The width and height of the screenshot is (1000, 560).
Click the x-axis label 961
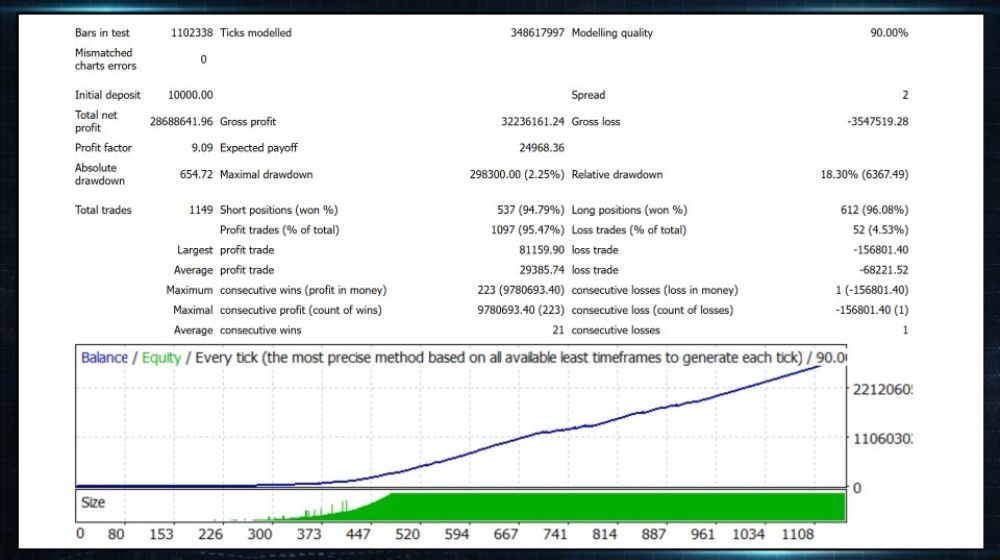pos(703,534)
